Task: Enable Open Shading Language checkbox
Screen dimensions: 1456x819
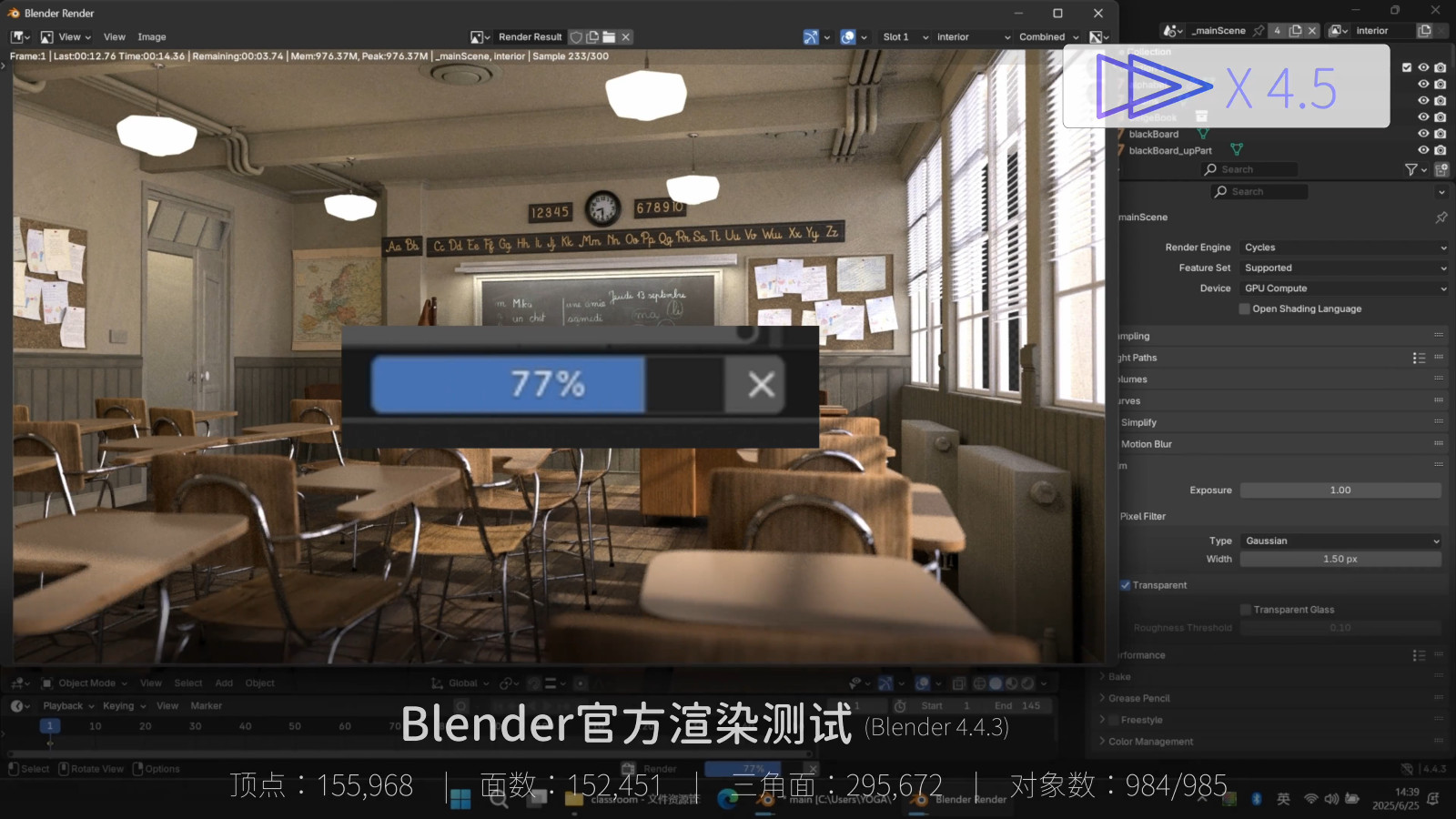Action: coord(1245,309)
